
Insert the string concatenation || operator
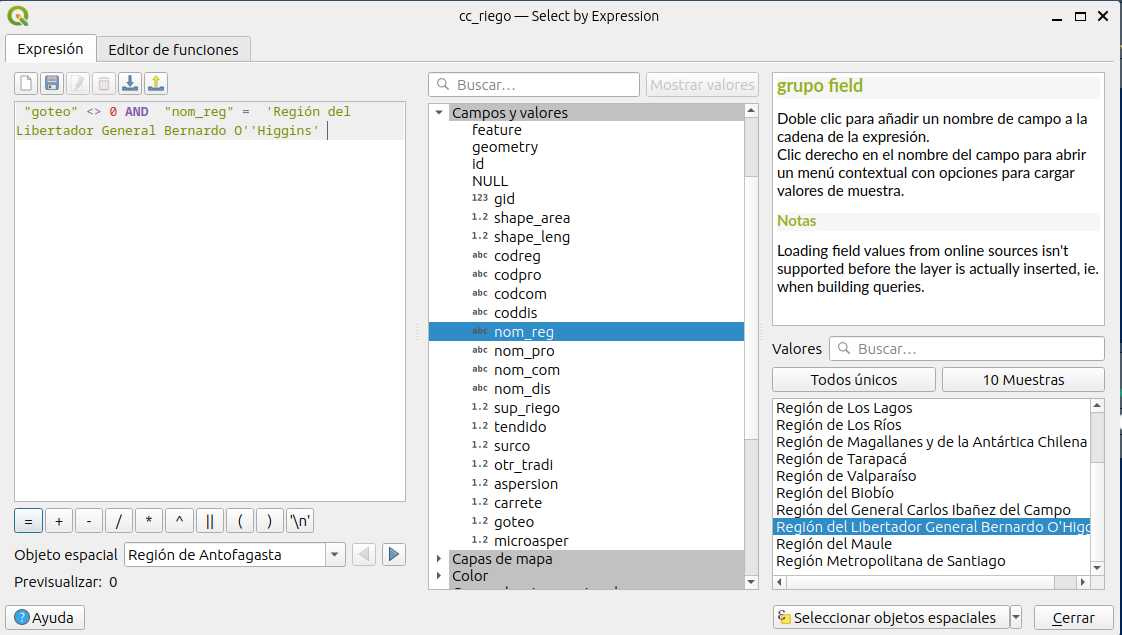click(209, 521)
